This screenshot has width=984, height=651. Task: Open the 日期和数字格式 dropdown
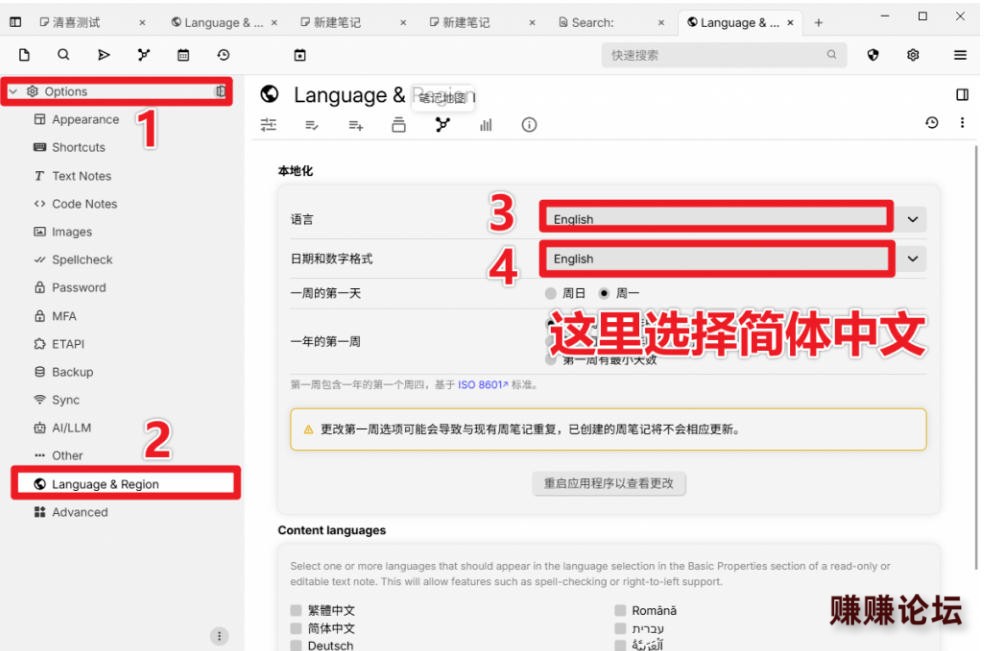(732, 259)
